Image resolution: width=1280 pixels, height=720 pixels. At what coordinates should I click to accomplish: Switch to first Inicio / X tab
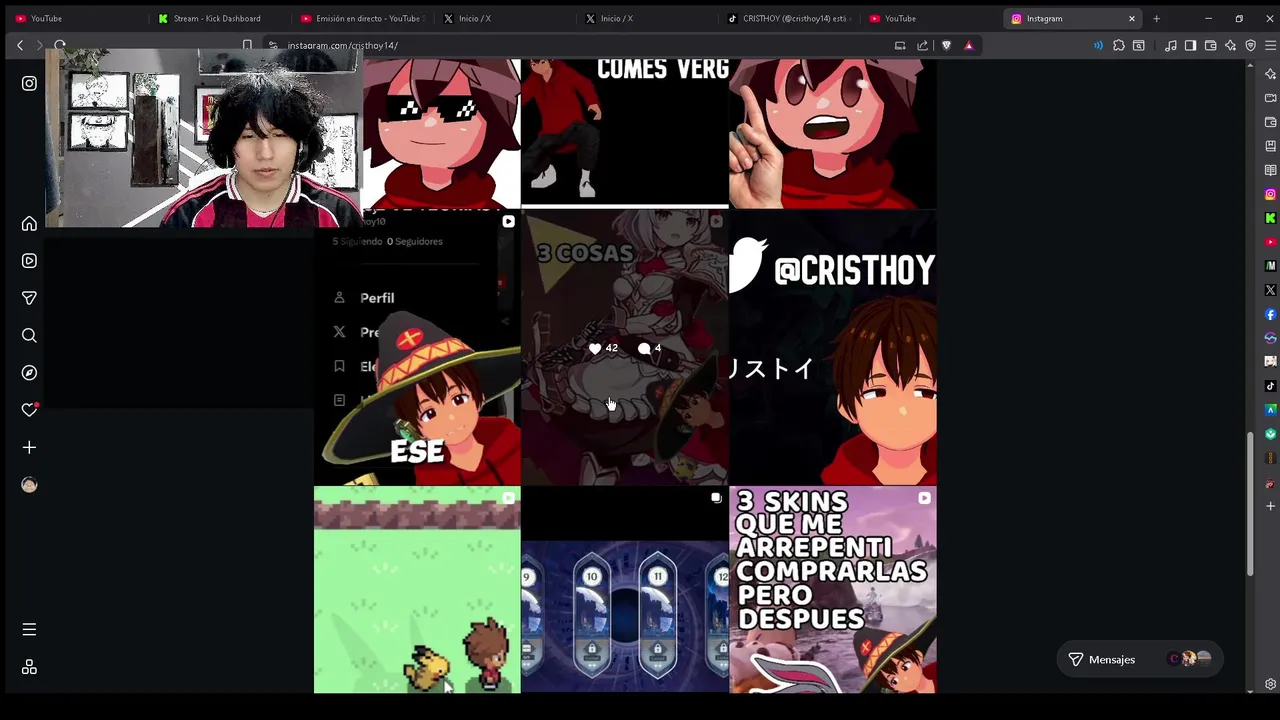click(x=502, y=18)
